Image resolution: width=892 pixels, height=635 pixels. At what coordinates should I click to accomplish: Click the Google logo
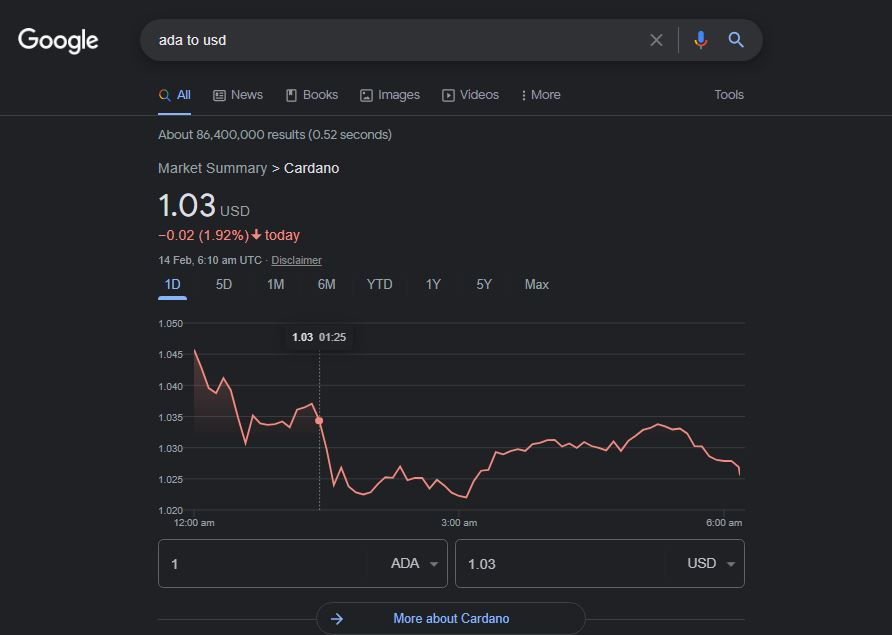tap(58, 40)
